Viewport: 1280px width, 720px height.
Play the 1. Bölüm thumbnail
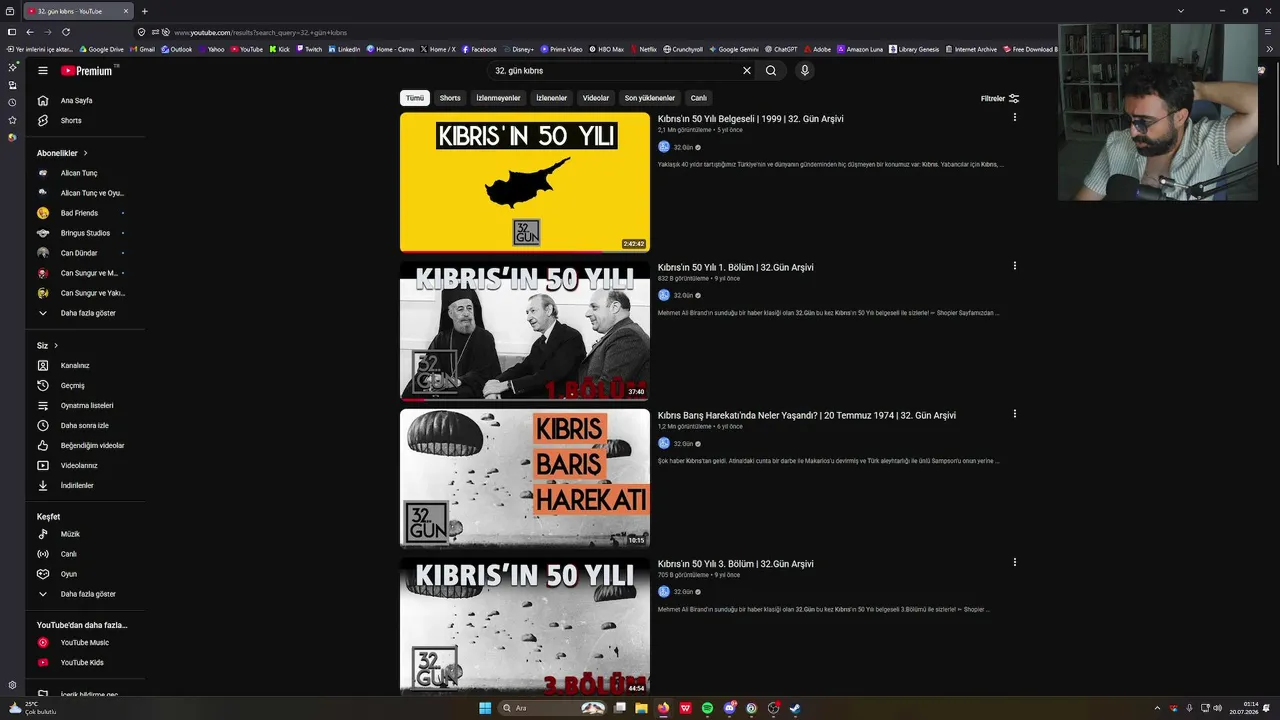(x=525, y=331)
